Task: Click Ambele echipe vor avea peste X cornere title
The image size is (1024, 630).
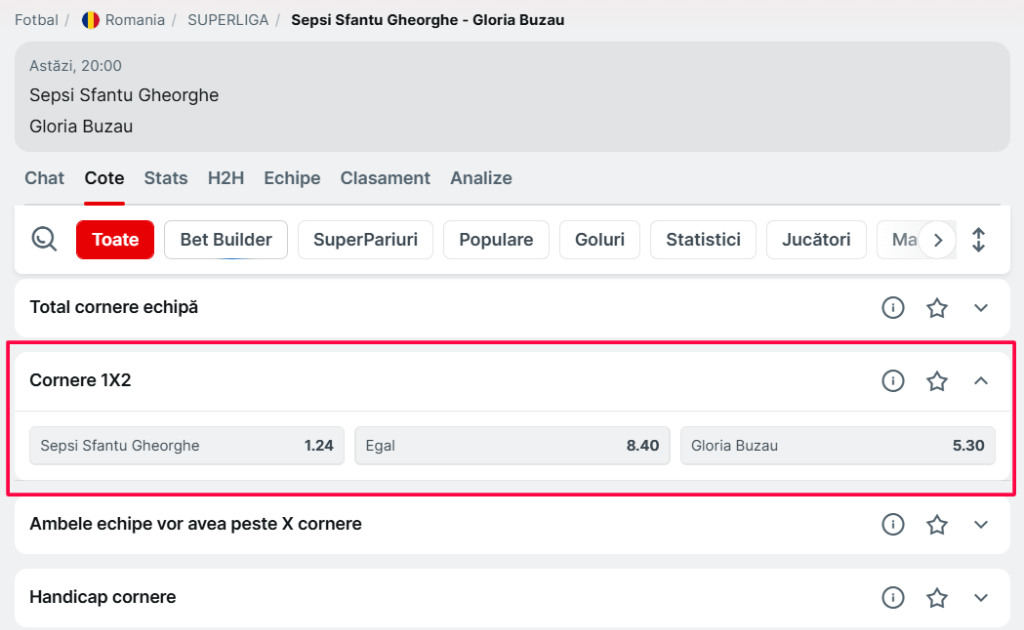Action: coord(195,524)
